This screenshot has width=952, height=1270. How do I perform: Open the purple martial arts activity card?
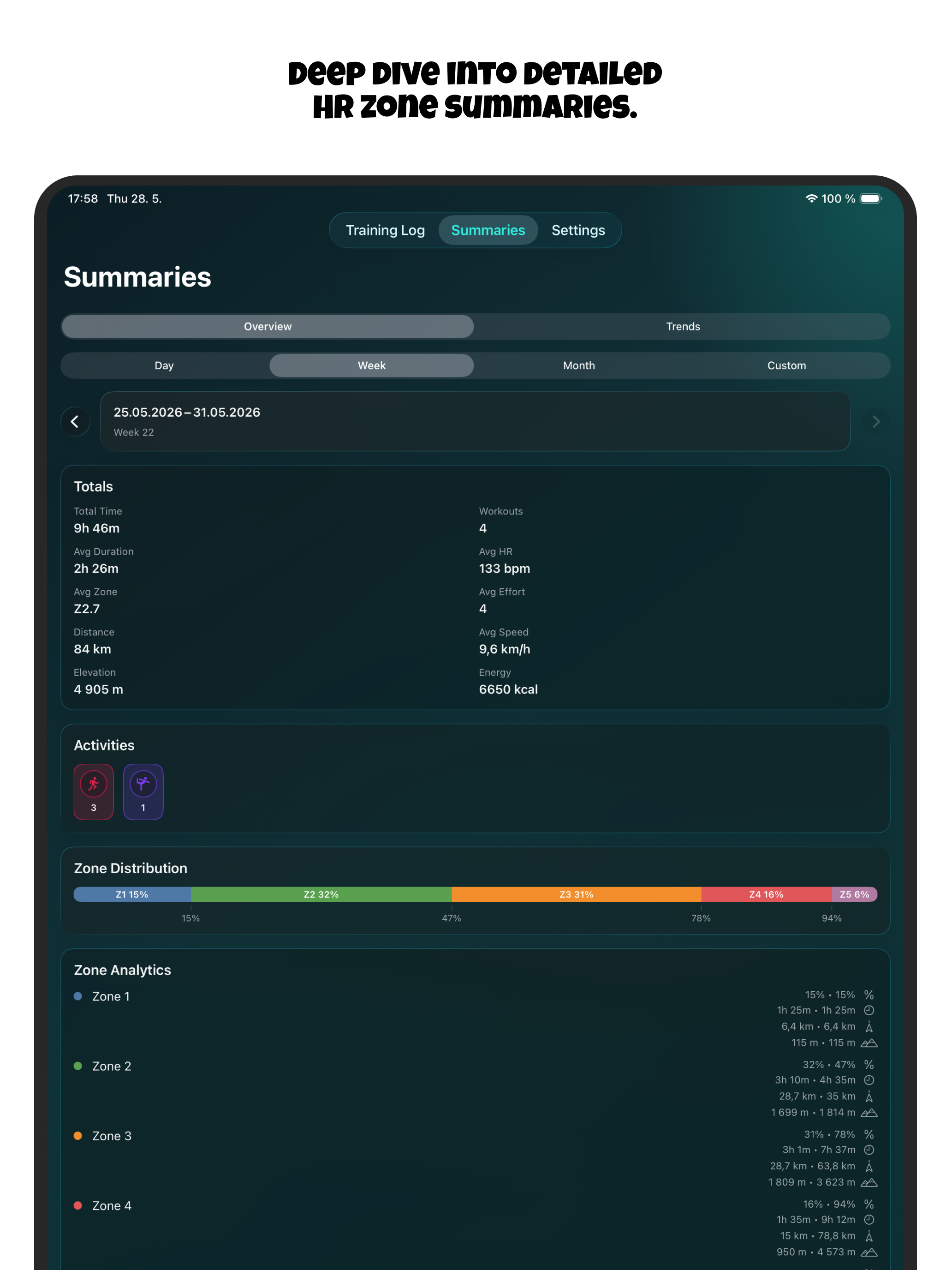click(143, 792)
